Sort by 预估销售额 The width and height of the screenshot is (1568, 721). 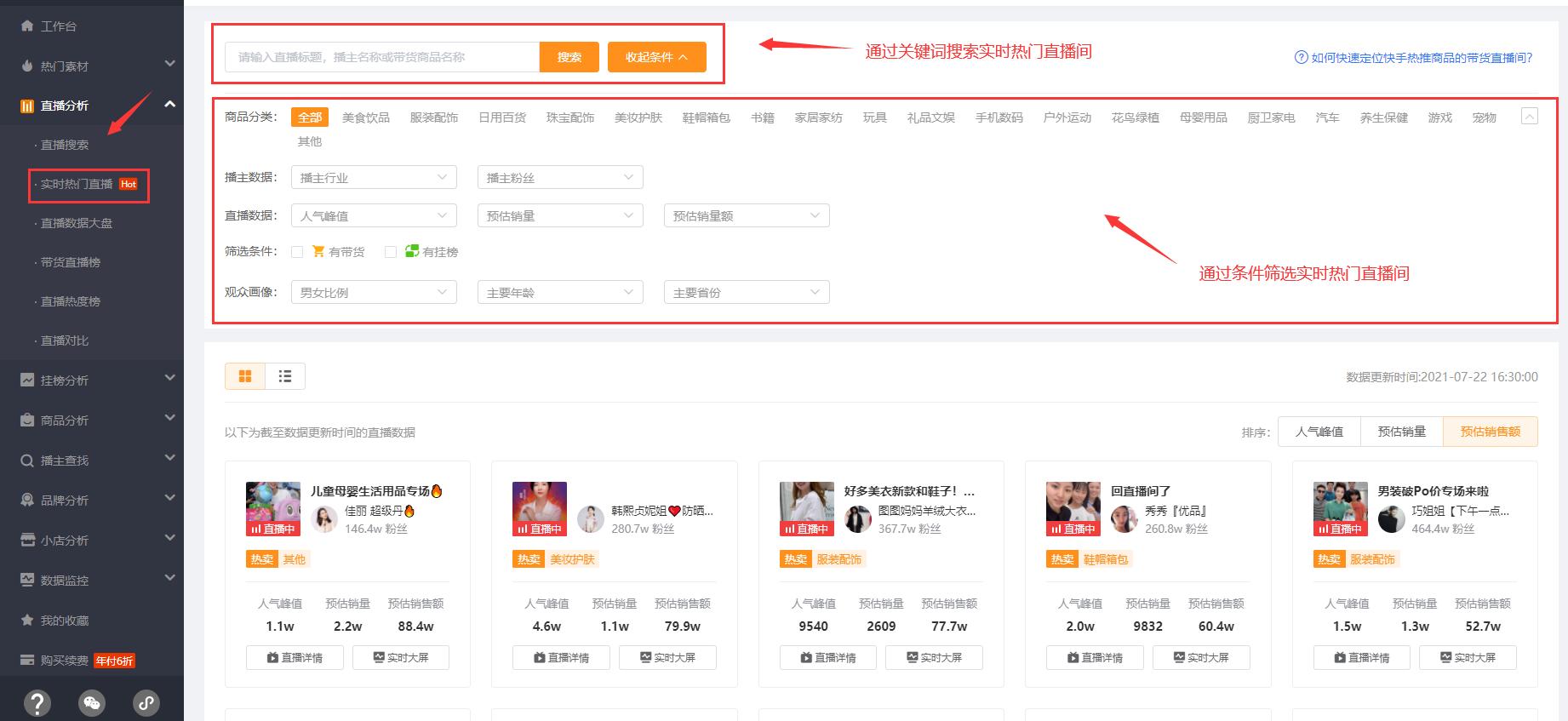1491,432
